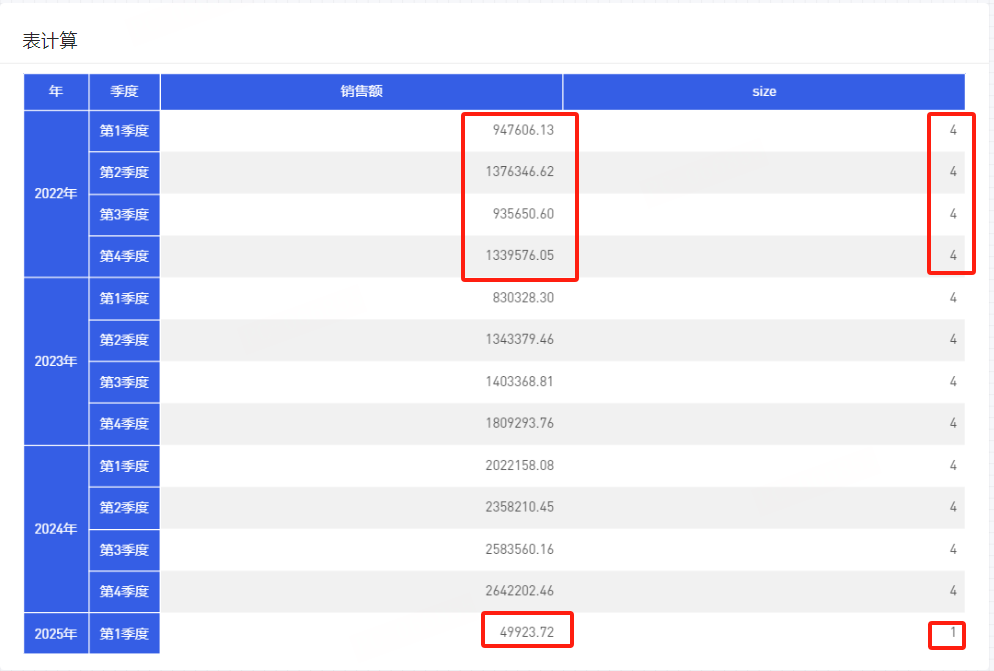Select the 销售额 column header
Viewport: 994px width, 671px height.
pos(361,91)
